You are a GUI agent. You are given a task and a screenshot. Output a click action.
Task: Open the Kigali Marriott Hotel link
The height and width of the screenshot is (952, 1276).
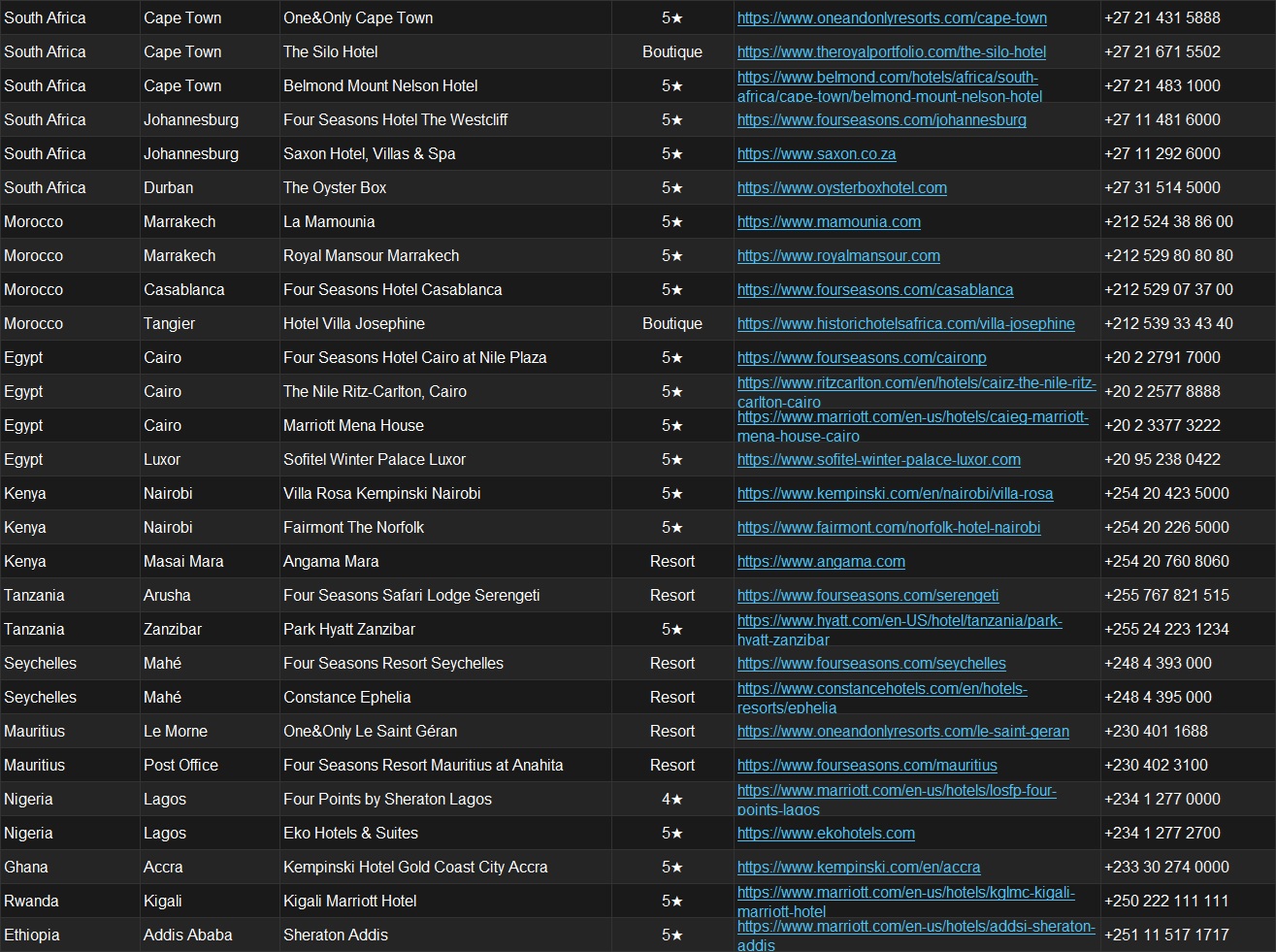(x=905, y=902)
